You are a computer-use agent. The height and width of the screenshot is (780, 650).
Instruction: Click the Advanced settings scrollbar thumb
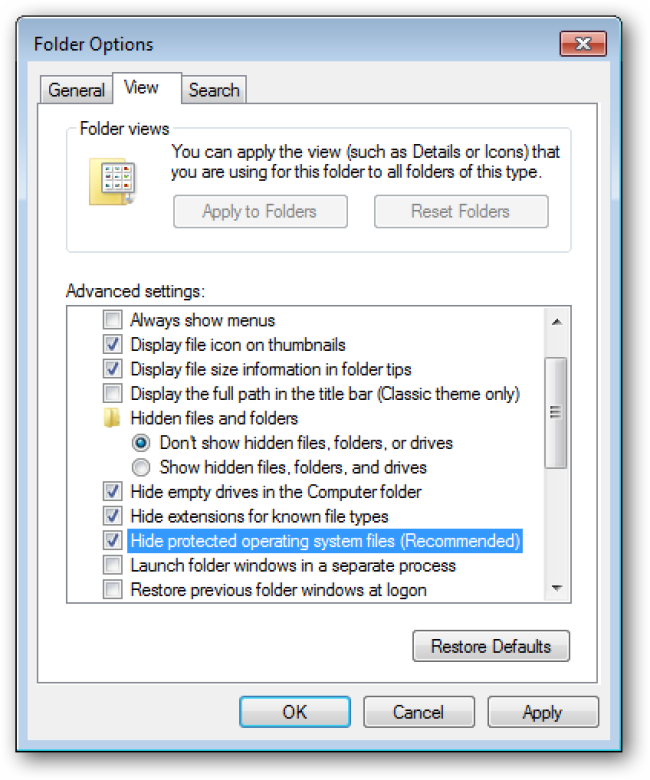(x=556, y=412)
